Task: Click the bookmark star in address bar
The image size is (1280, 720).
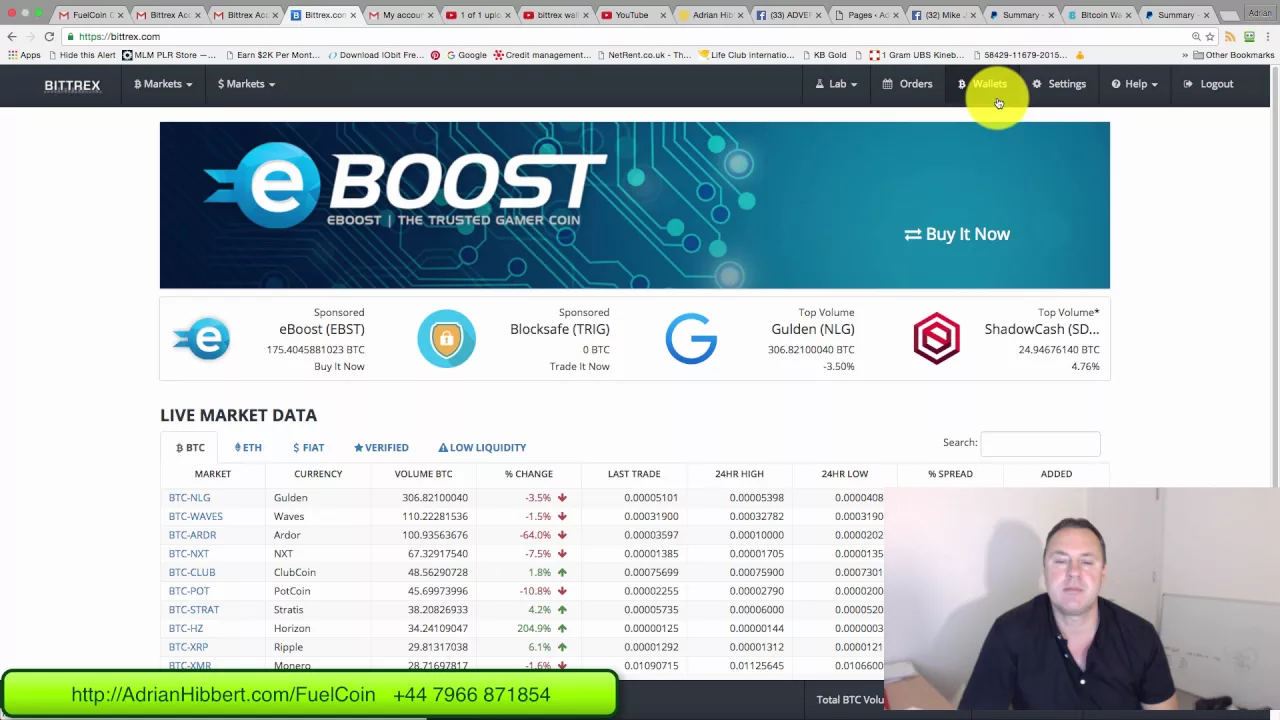Action: tap(1210, 36)
